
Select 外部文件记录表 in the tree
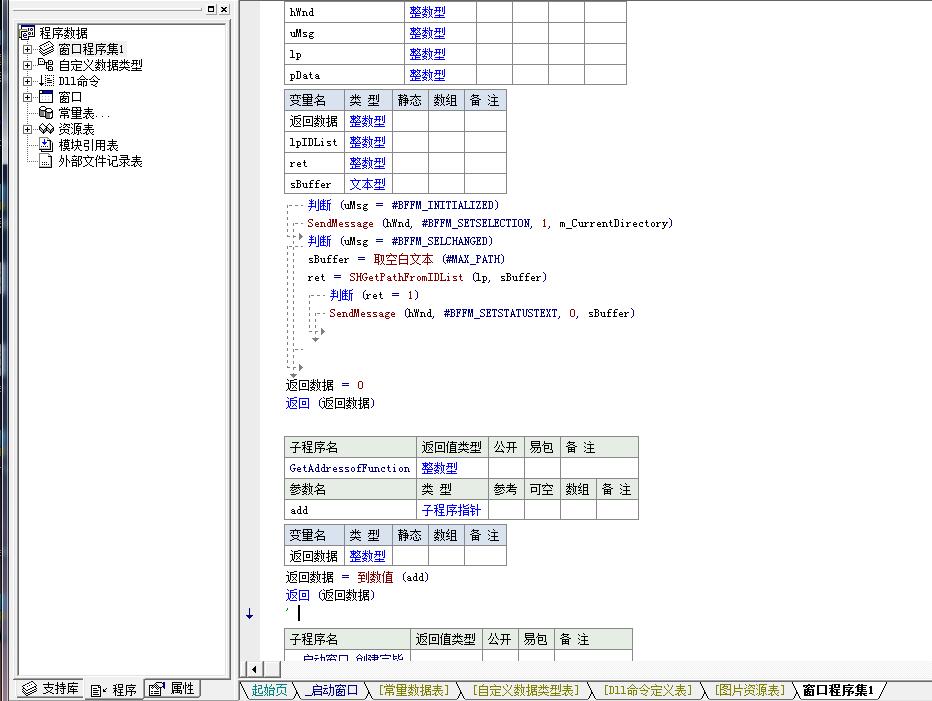[x=100, y=162]
